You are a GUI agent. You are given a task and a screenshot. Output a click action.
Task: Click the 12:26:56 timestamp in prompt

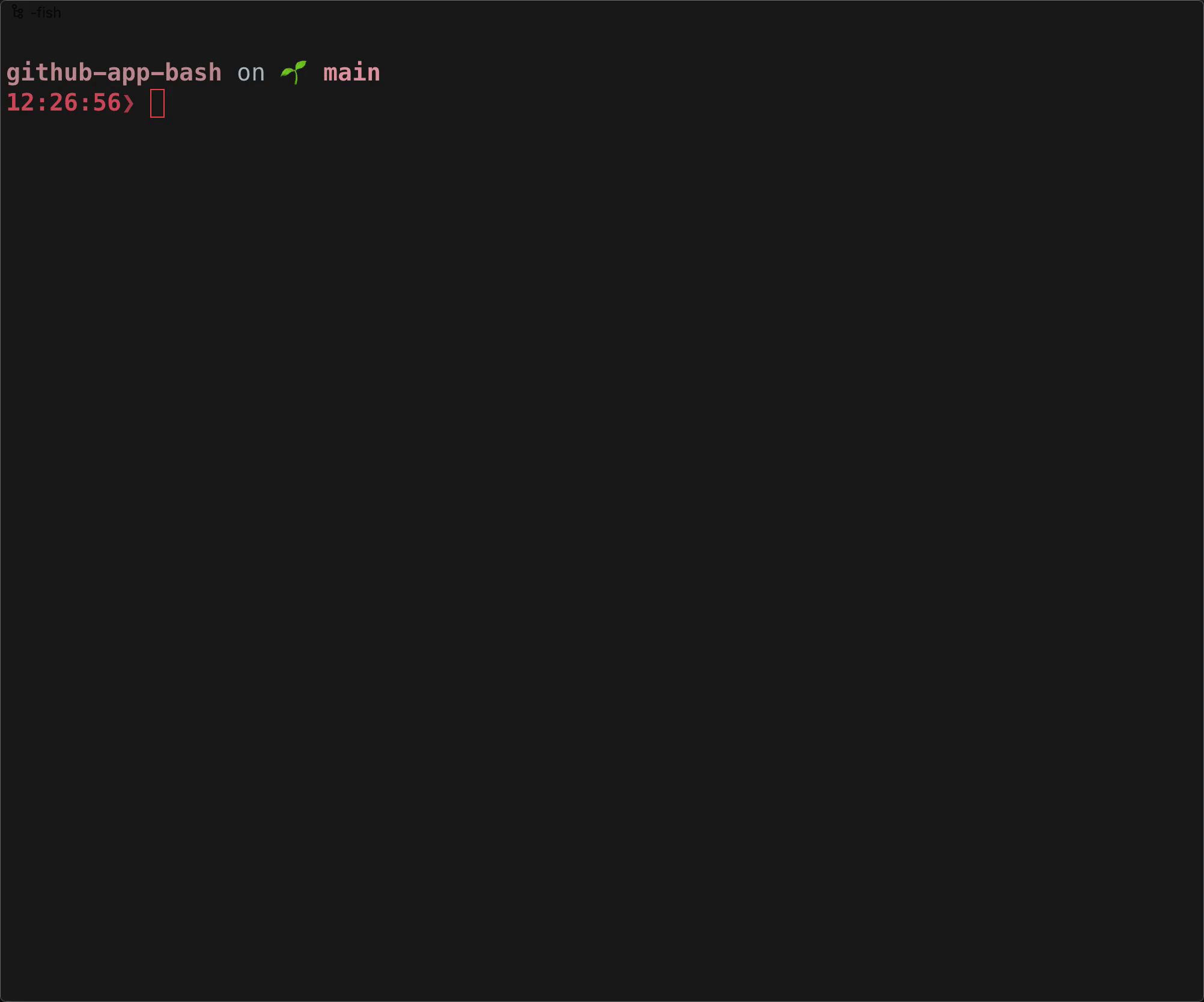tap(64, 103)
